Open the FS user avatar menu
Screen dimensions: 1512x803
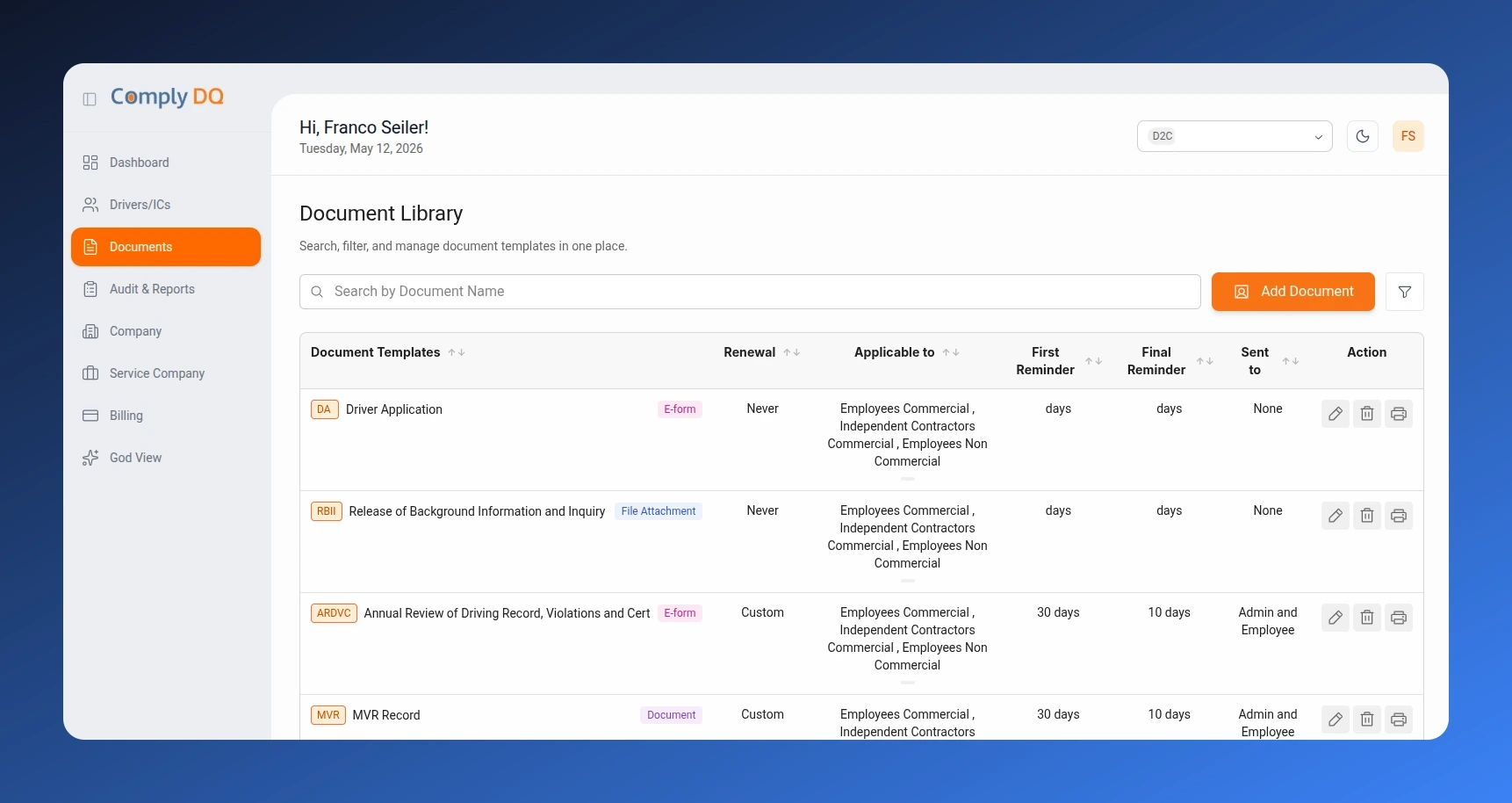click(x=1408, y=136)
